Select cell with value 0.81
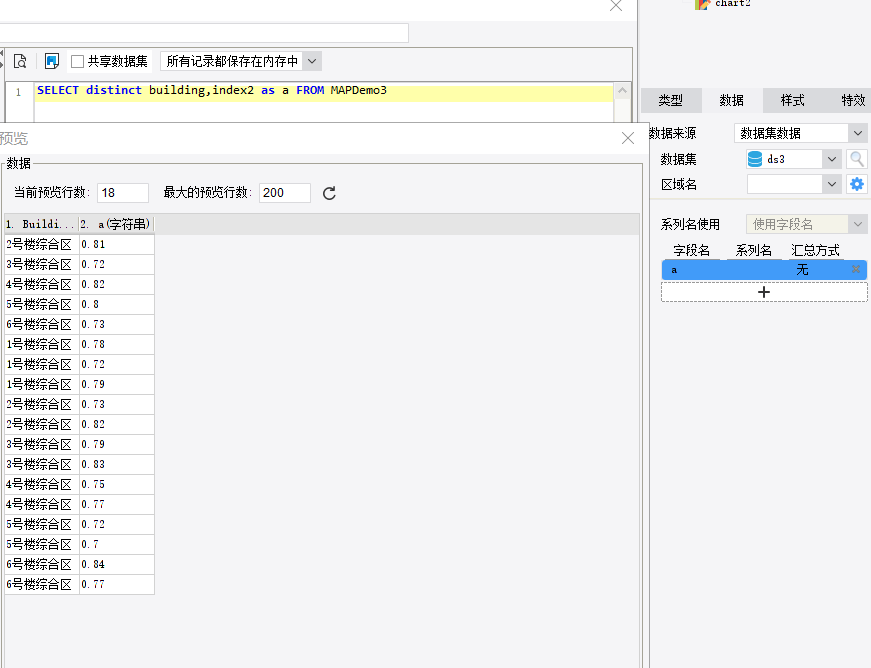This screenshot has height=668, width=871. (117, 244)
